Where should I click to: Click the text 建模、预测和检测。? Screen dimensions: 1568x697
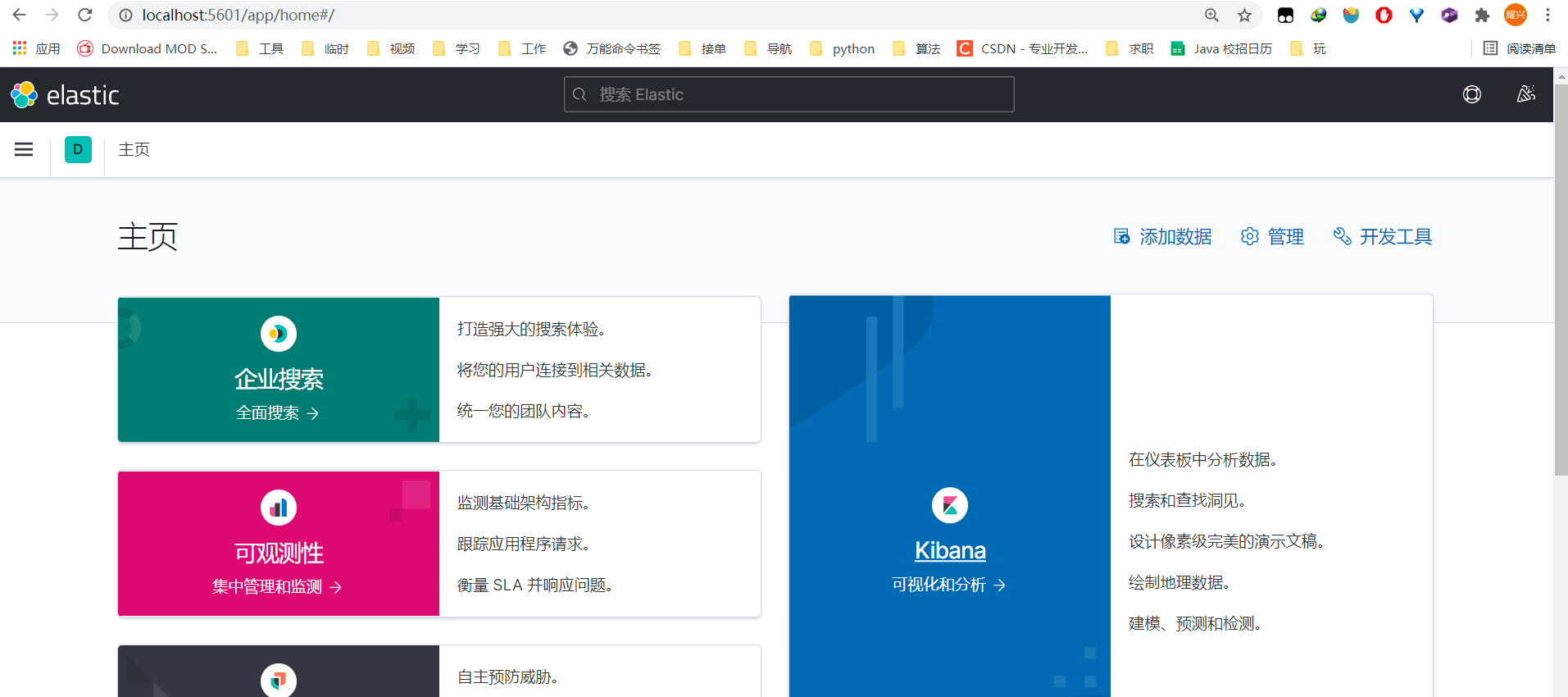click(x=1195, y=623)
